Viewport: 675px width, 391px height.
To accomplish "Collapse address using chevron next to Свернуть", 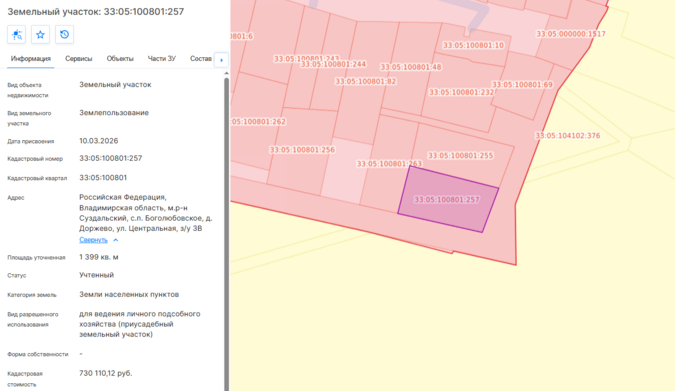I will pos(115,240).
